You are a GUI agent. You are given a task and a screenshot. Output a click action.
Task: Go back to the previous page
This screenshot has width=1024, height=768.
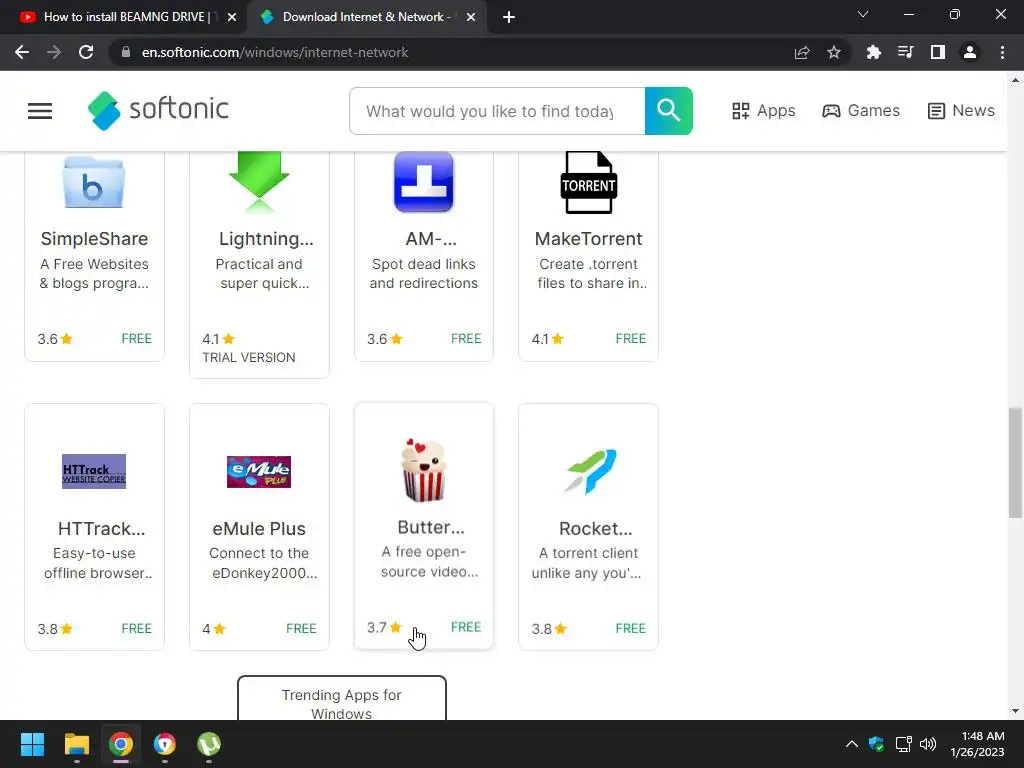pyautogui.click(x=22, y=52)
